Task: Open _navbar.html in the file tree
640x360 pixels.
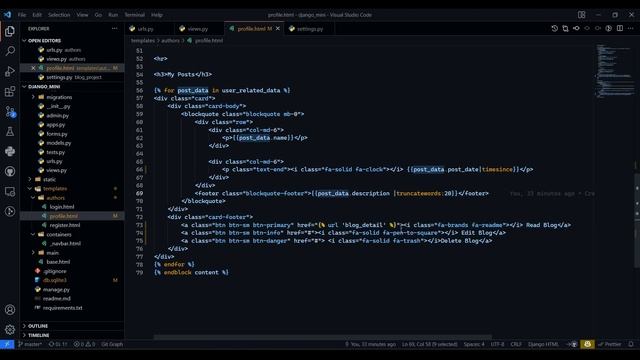Action: pyautogui.click(x=65, y=244)
